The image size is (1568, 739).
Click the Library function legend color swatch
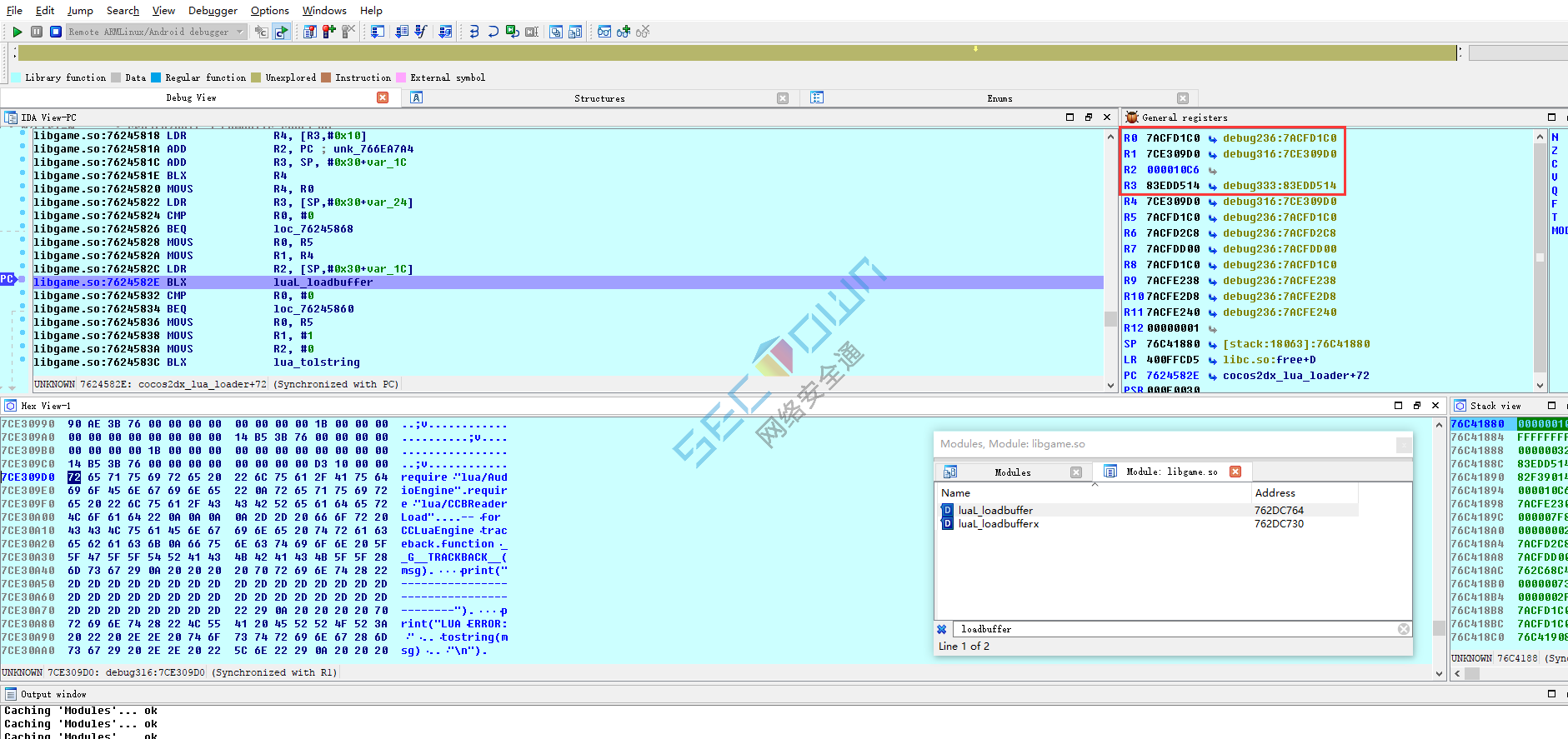(x=16, y=77)
